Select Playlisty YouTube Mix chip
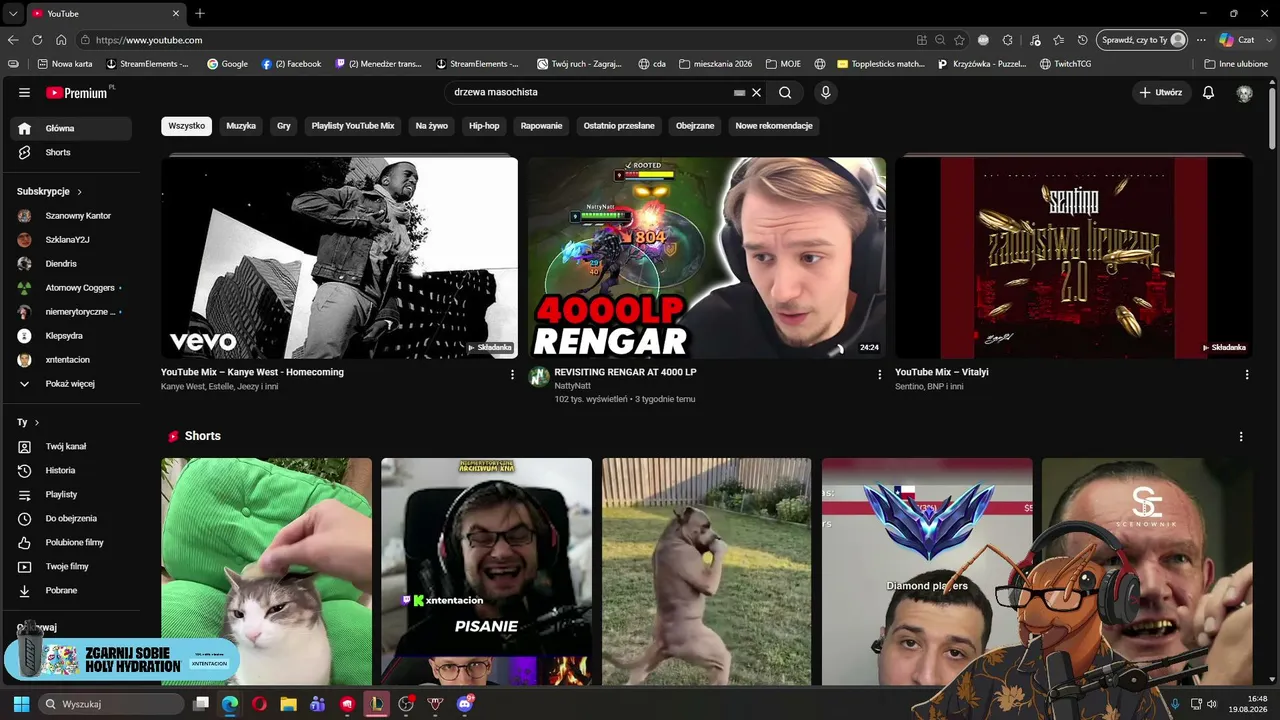 pyautogui.click(x=353, y=126)
